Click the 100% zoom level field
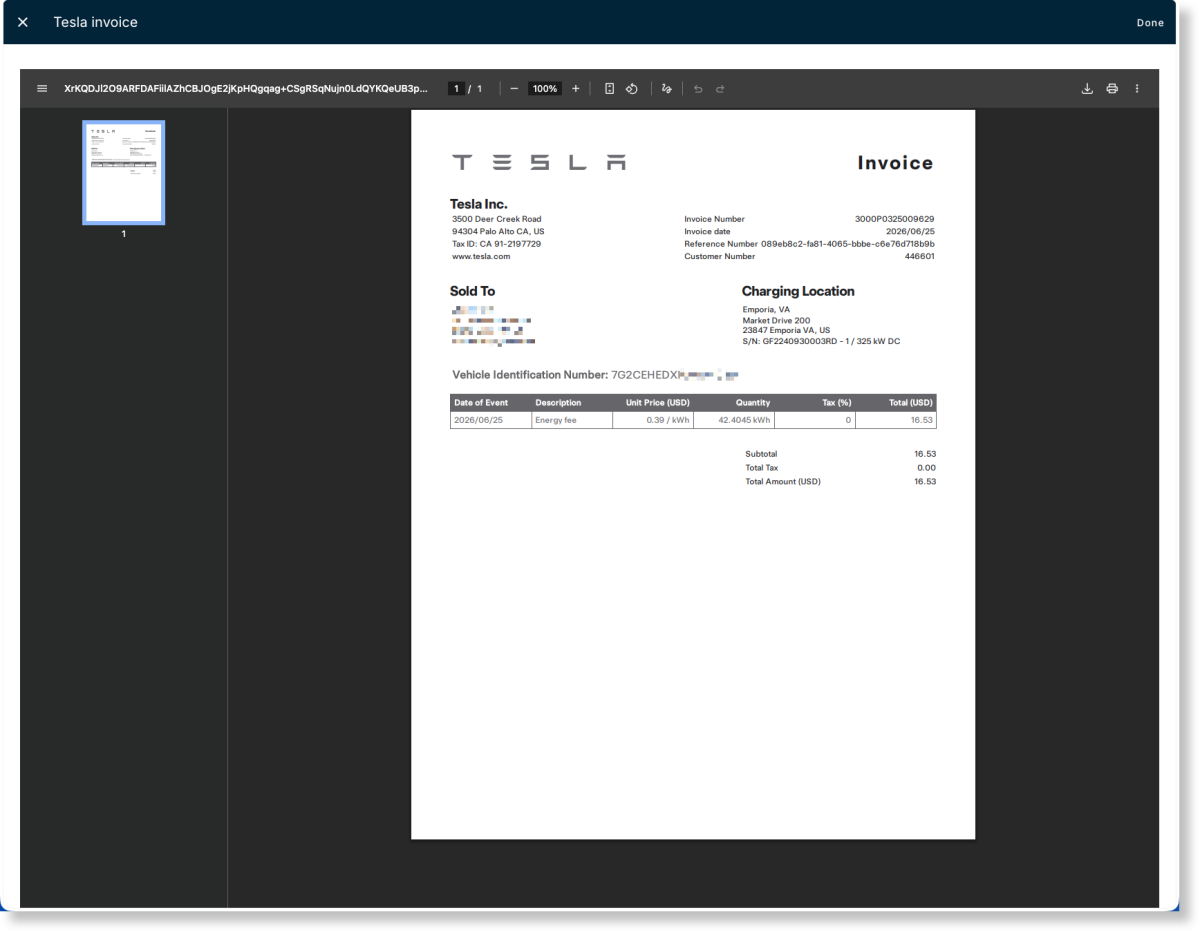The height and width of the screenshot is (932, 1200). tap(545, 89)
